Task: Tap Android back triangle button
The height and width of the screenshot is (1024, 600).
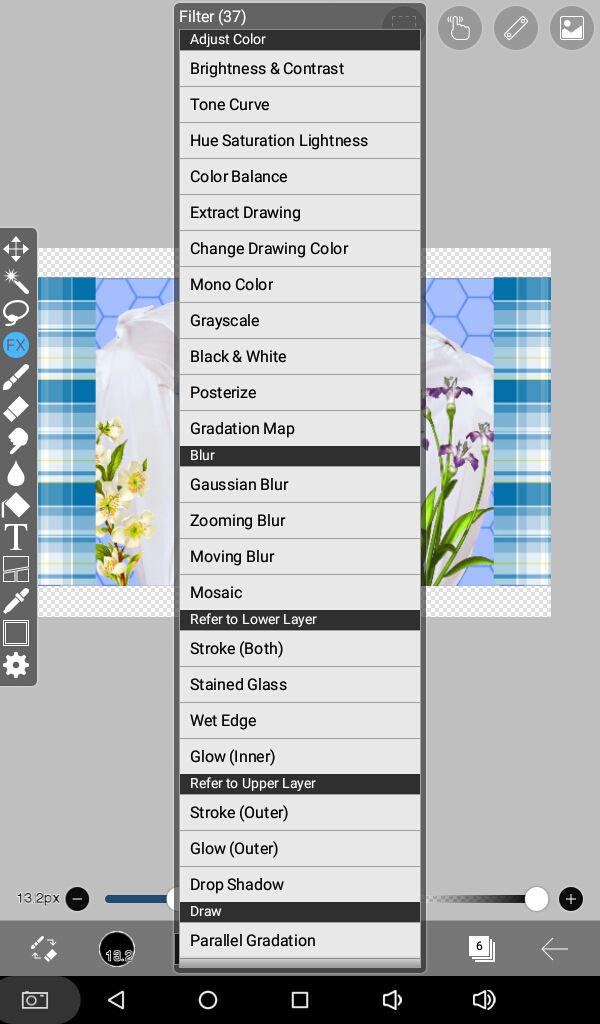Action: 116,1000
